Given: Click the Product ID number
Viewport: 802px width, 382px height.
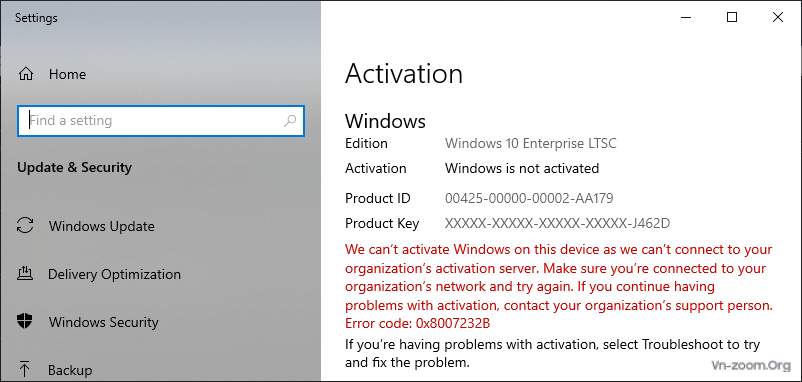Looking at the screenshot, I should point(529,198).
